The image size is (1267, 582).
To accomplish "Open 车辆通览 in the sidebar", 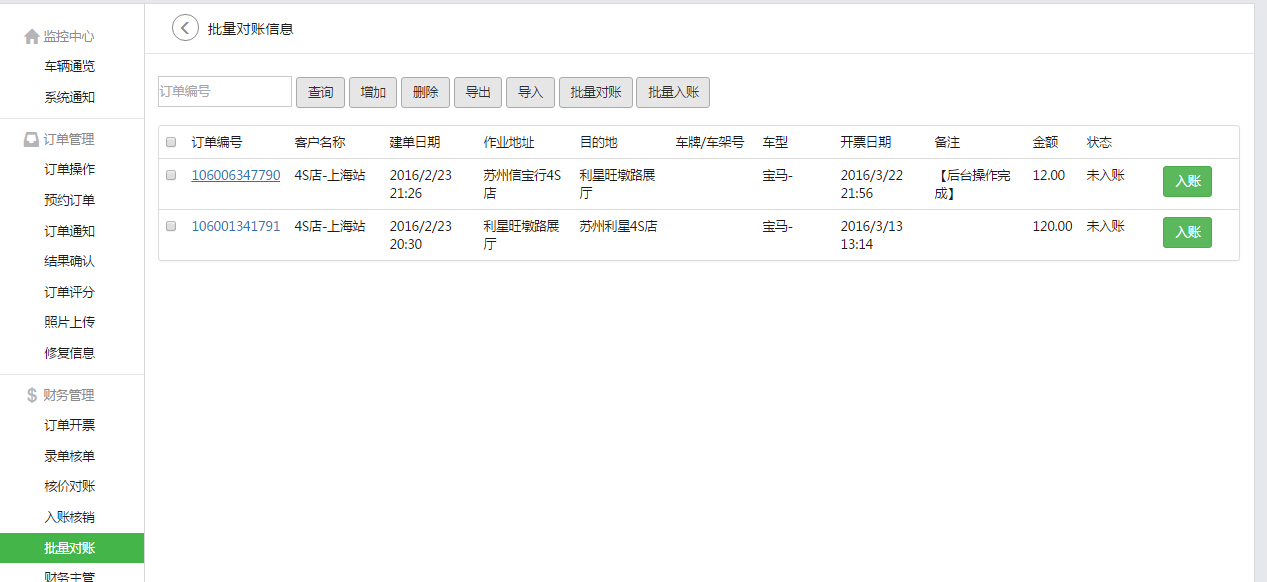I will (70, 66).
